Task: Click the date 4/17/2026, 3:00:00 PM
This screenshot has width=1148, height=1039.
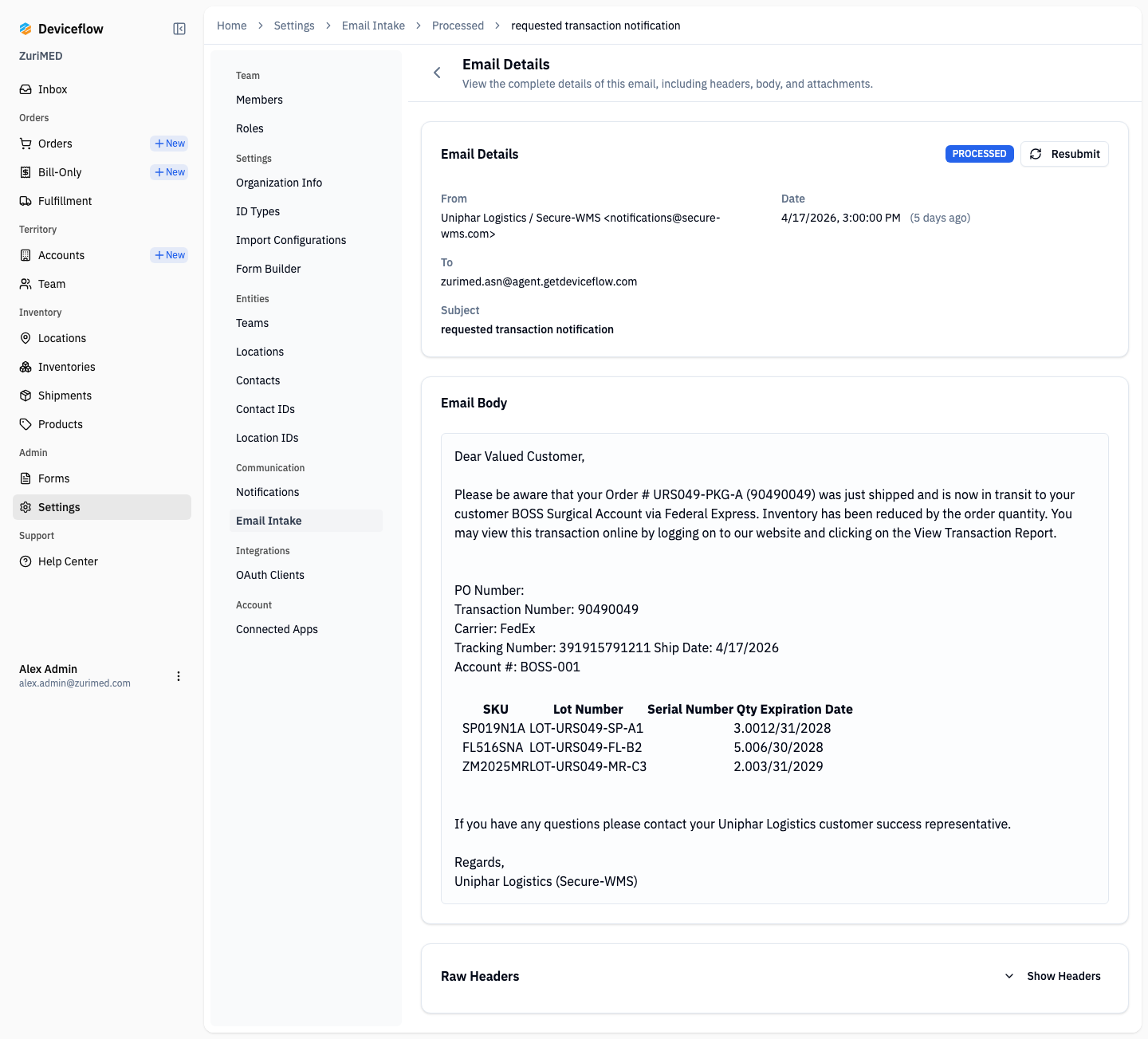Action: [x=841, y=218]
